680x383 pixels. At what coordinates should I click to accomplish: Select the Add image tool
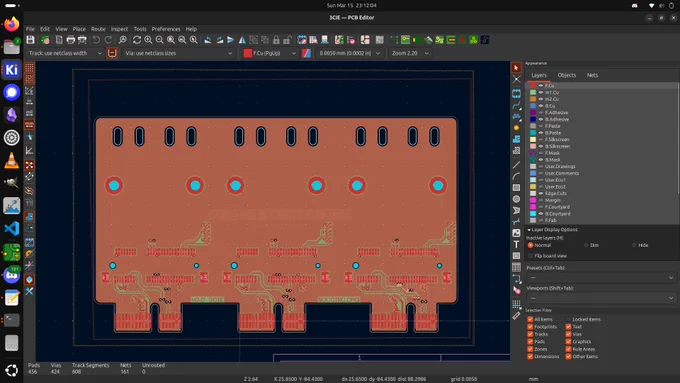click(516, 233)
